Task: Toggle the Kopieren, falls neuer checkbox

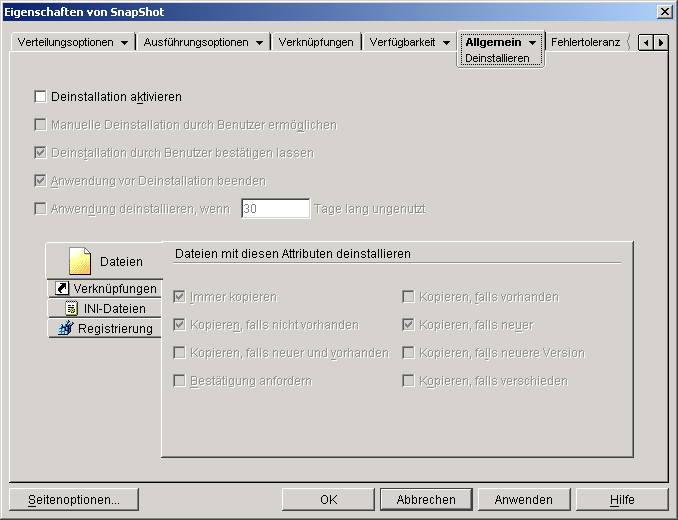Action: pyautogui.click(x=408, y=325)
